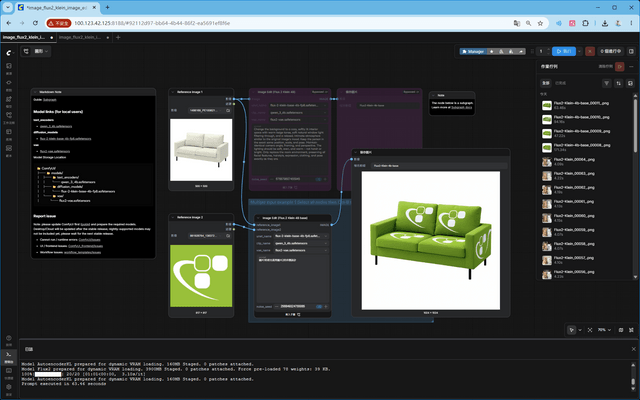Open a new browser tab
This screenshot has height=400, width=640.
(x=107, y=7)
